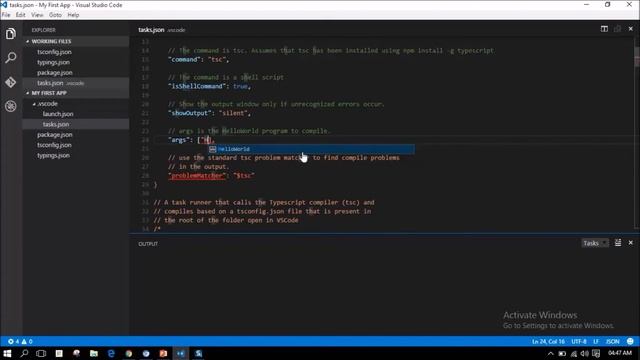Viewport: 640px width, 360px height.
Task: Click the Ln 24, Col 16 indicator
Action: pos(548,341)
